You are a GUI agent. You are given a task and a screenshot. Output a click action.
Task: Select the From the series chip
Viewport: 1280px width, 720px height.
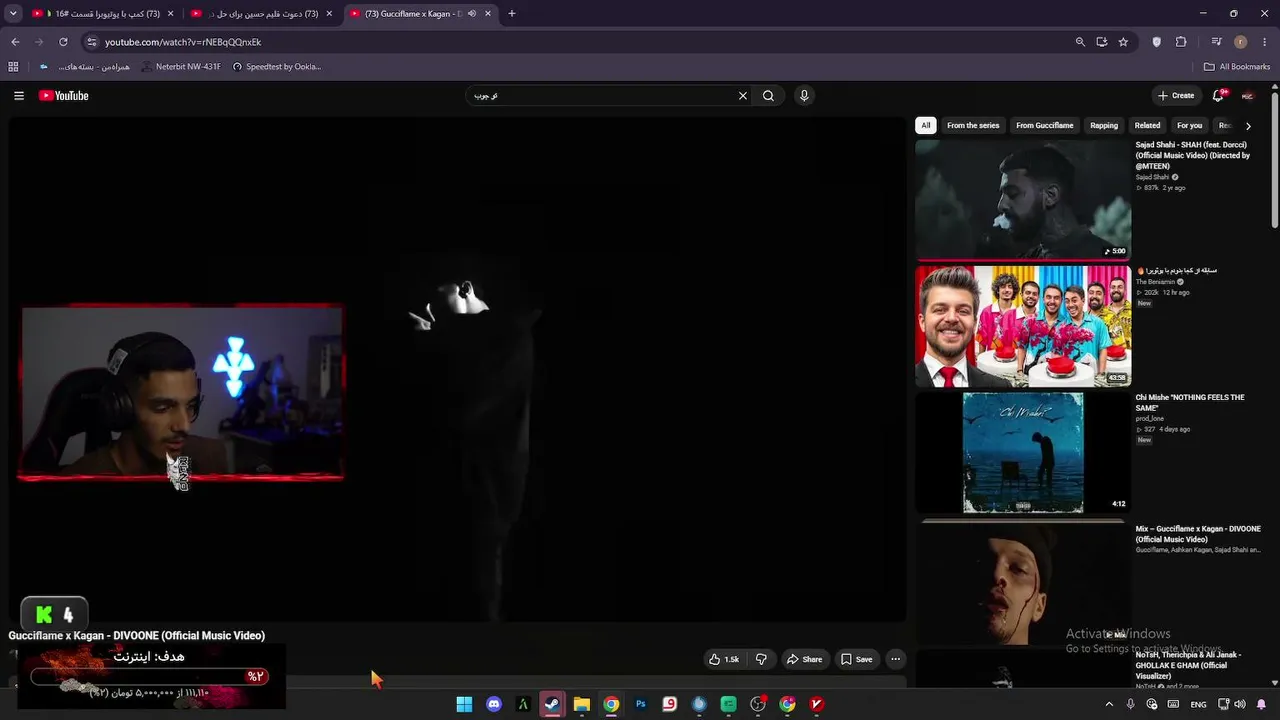pos(973,126)
